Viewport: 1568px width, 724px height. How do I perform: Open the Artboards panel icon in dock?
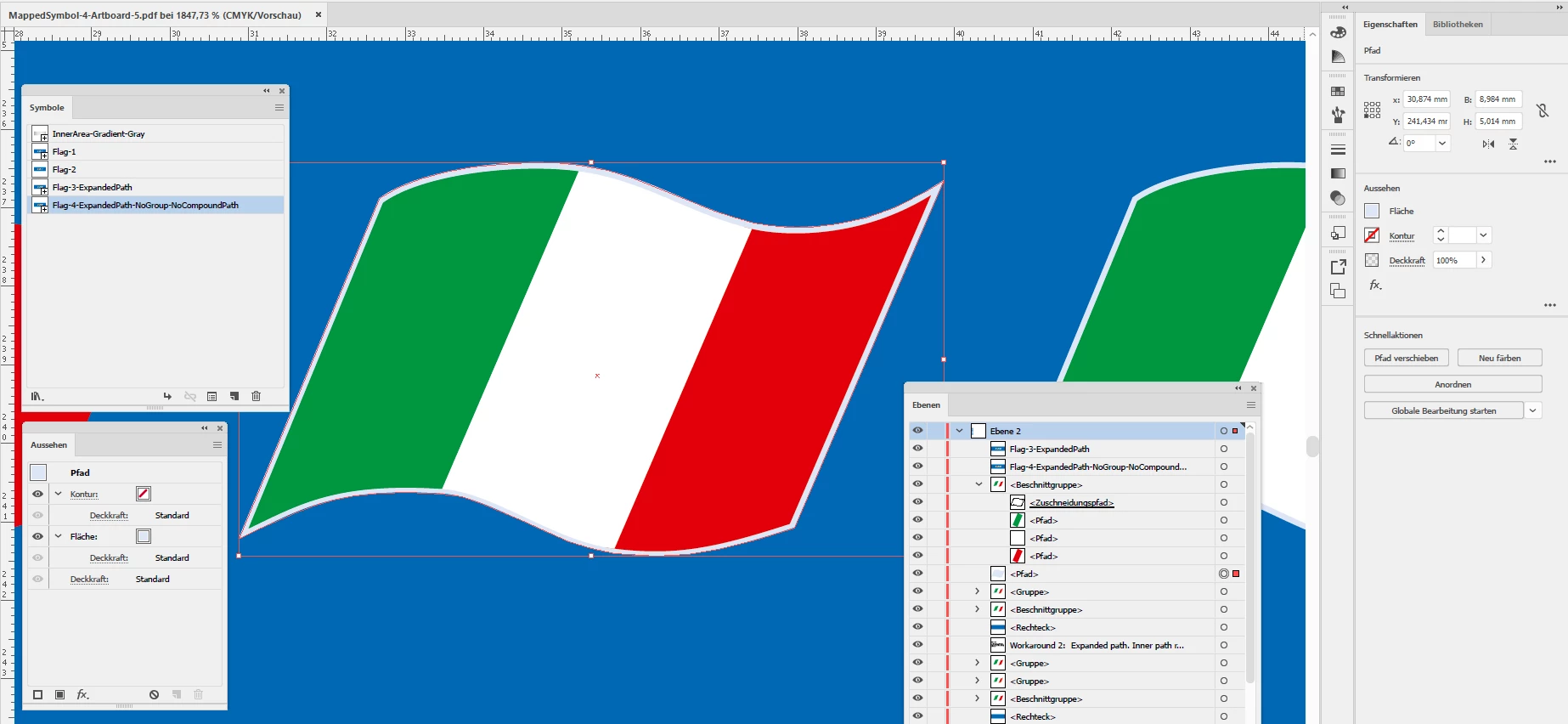1338,291
